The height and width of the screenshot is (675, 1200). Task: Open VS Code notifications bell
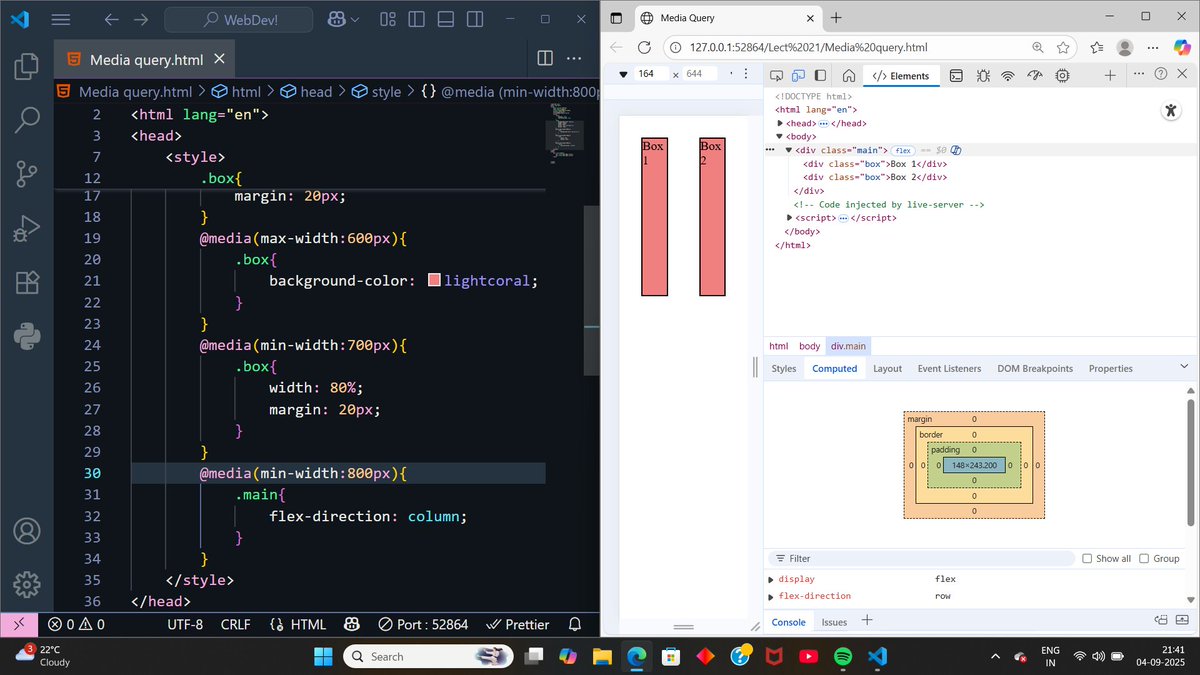575,624
